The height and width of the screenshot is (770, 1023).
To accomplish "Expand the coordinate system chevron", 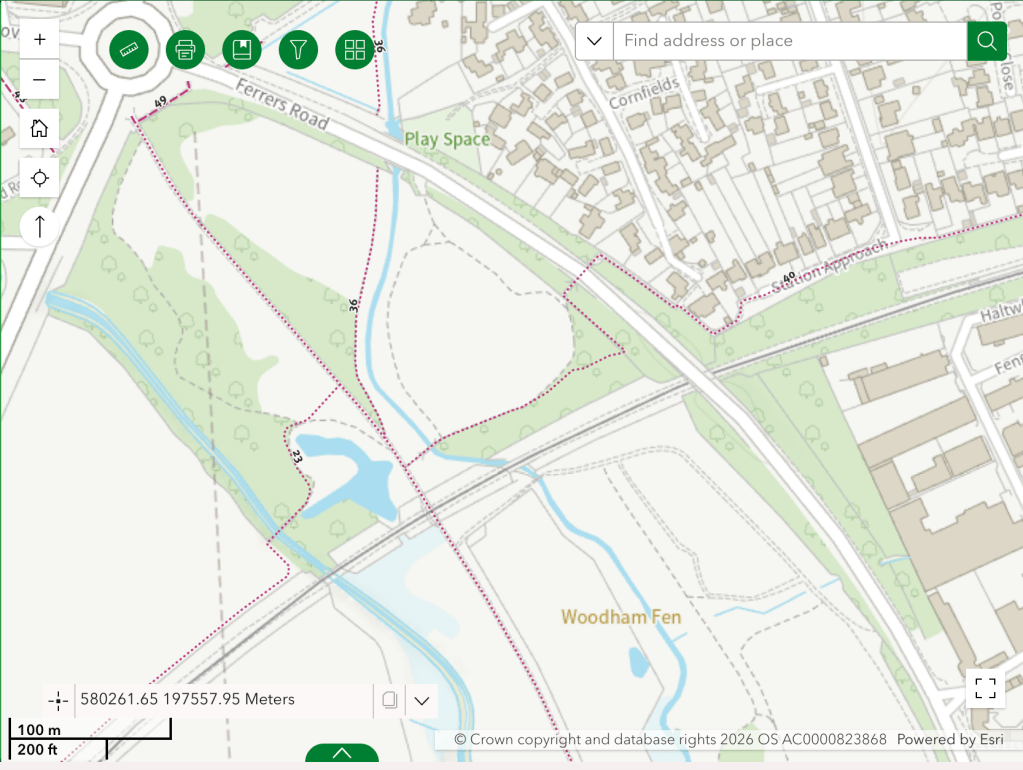I will tap(422, 700).
